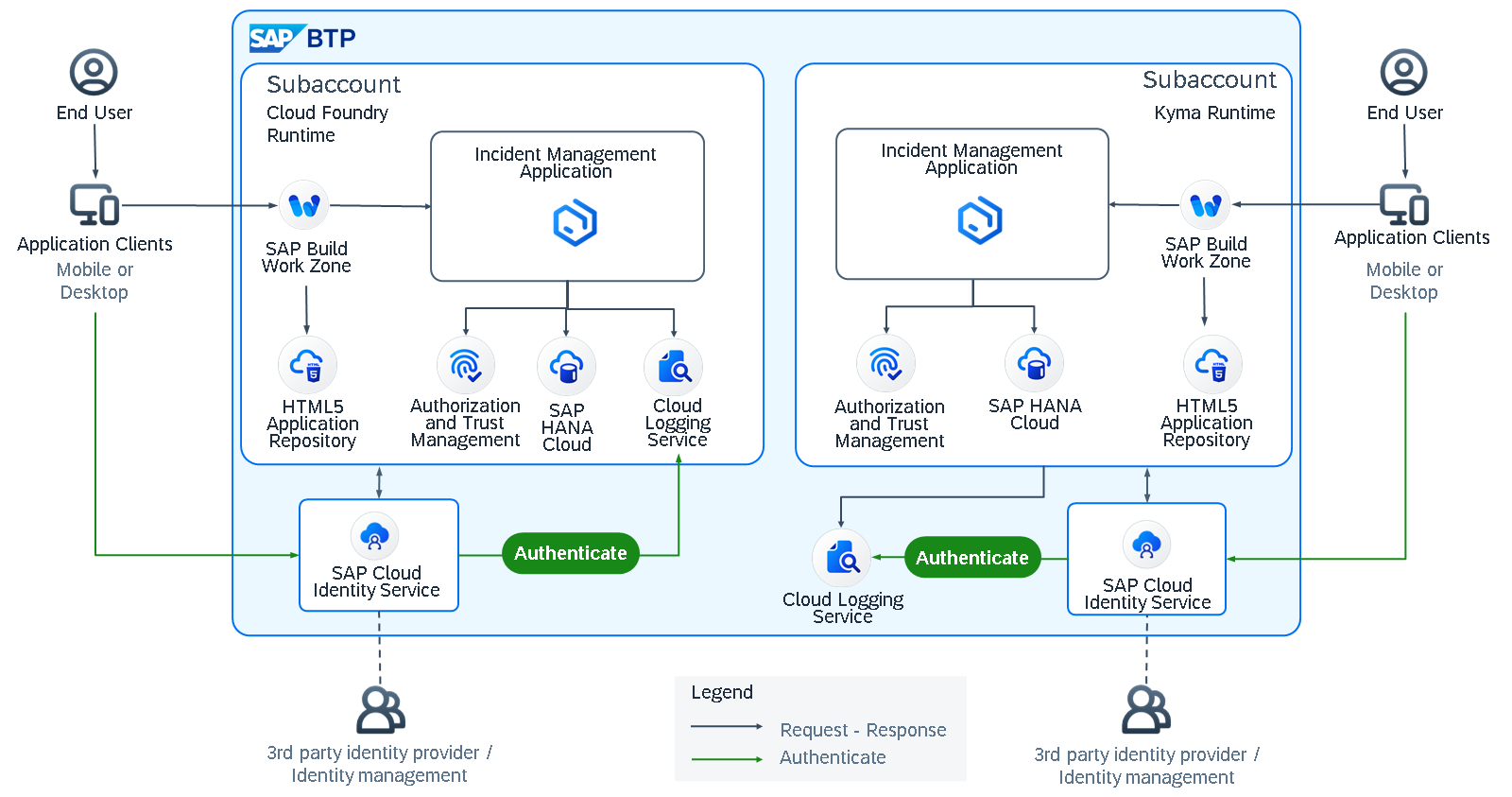Select HTML5 Application Repository icon in Cloud Foundry
1512x797 pixels.
[307, 365]
